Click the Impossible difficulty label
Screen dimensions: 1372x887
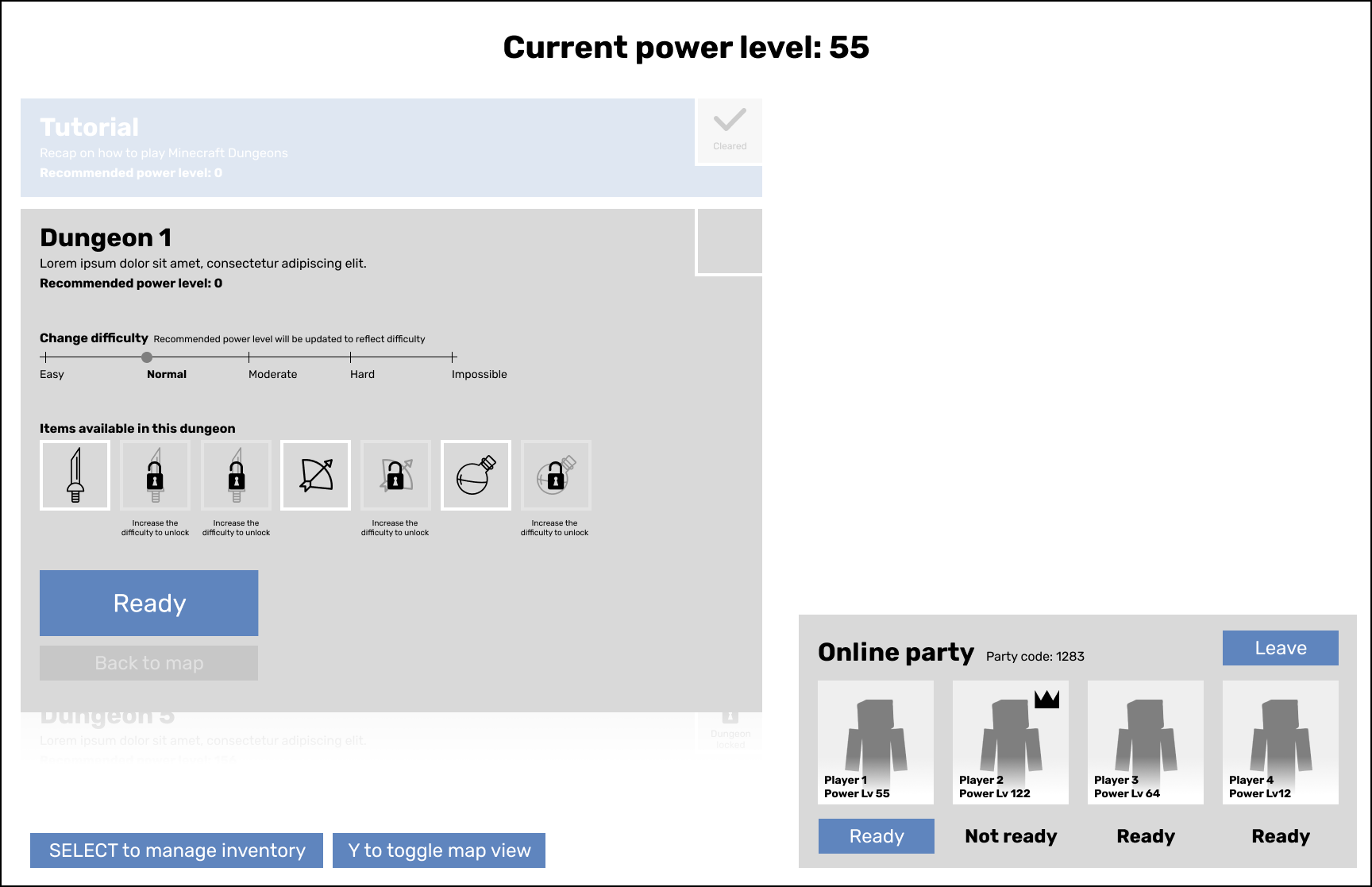coord(480,375)
